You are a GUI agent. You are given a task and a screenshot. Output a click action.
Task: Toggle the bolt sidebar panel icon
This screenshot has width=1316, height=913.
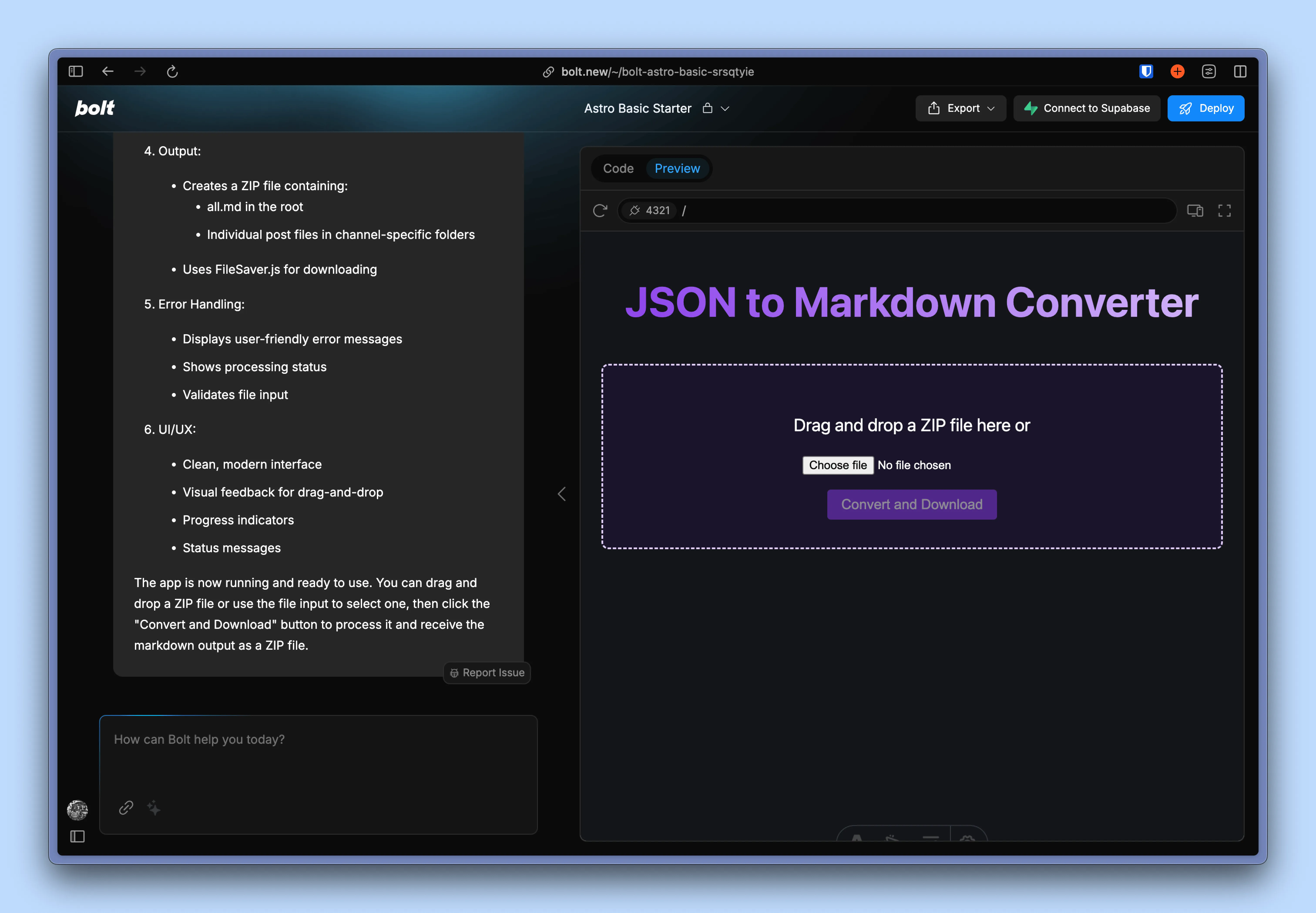click(77, 837)
